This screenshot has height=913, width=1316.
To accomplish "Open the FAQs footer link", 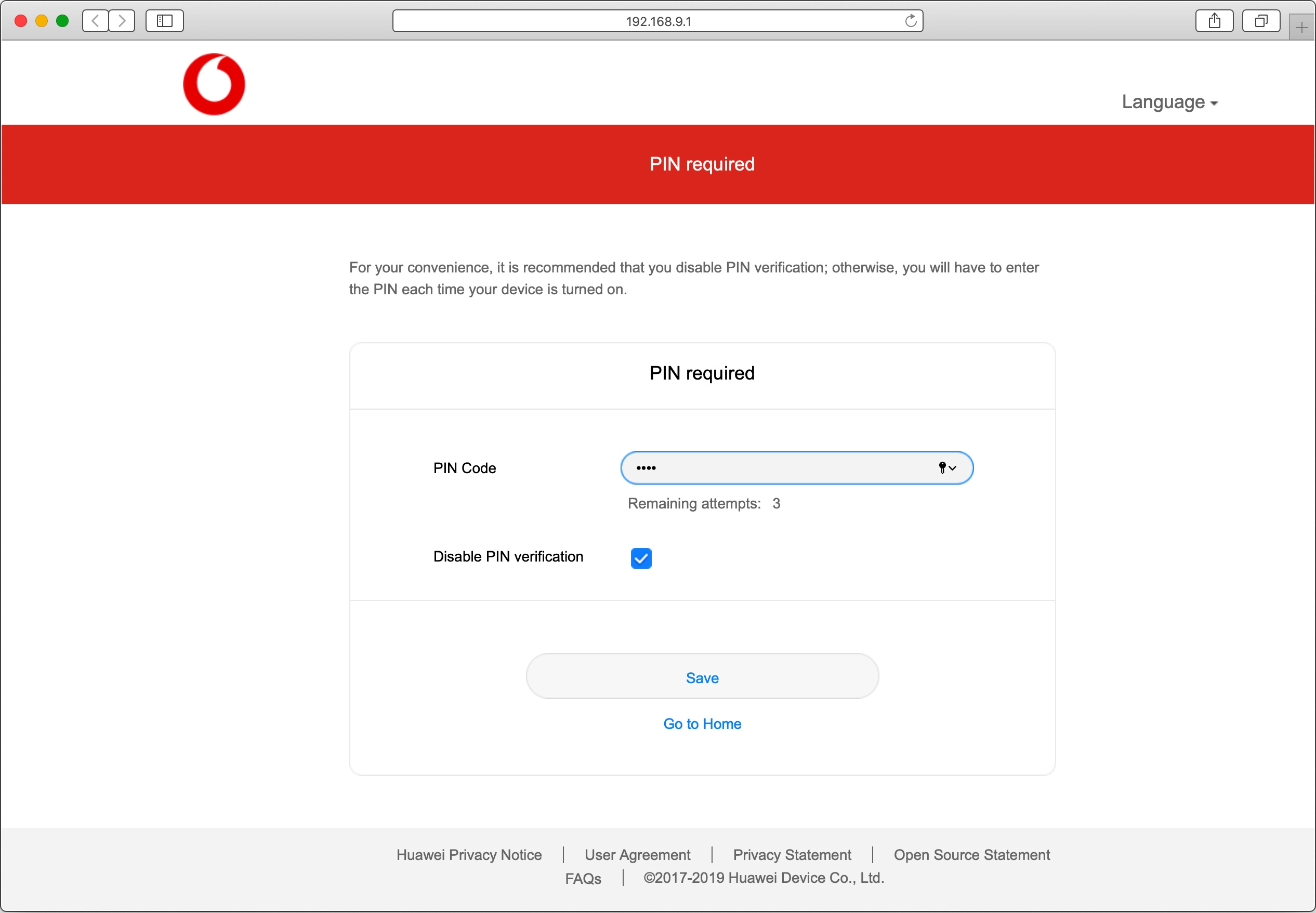I will click(583, 878).
